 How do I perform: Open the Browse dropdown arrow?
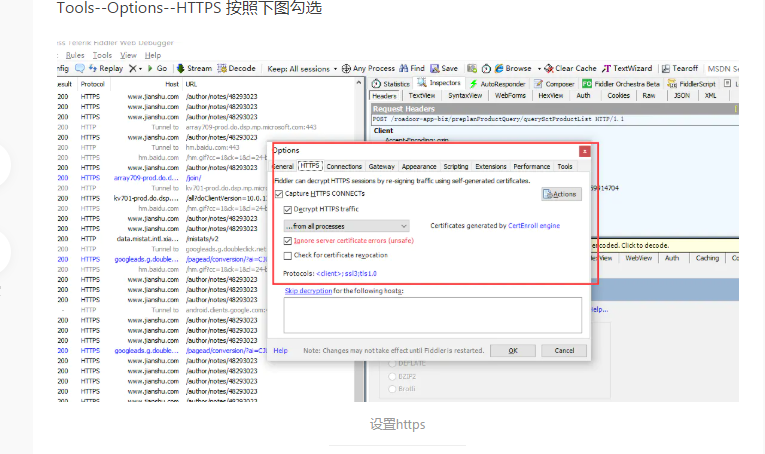(539, 69)
